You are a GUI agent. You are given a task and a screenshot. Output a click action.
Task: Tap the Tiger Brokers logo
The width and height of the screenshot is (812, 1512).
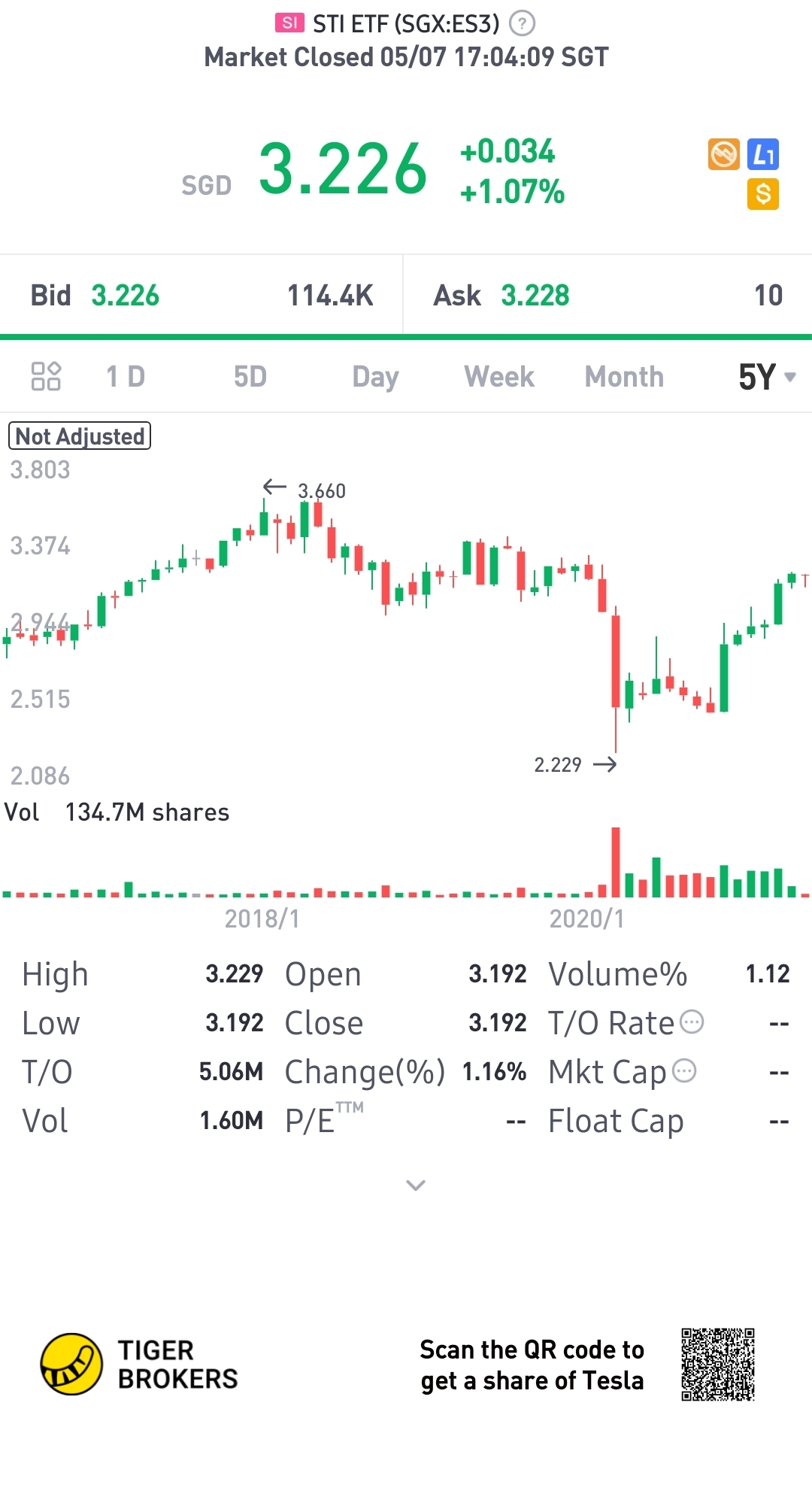point(71,1365)
